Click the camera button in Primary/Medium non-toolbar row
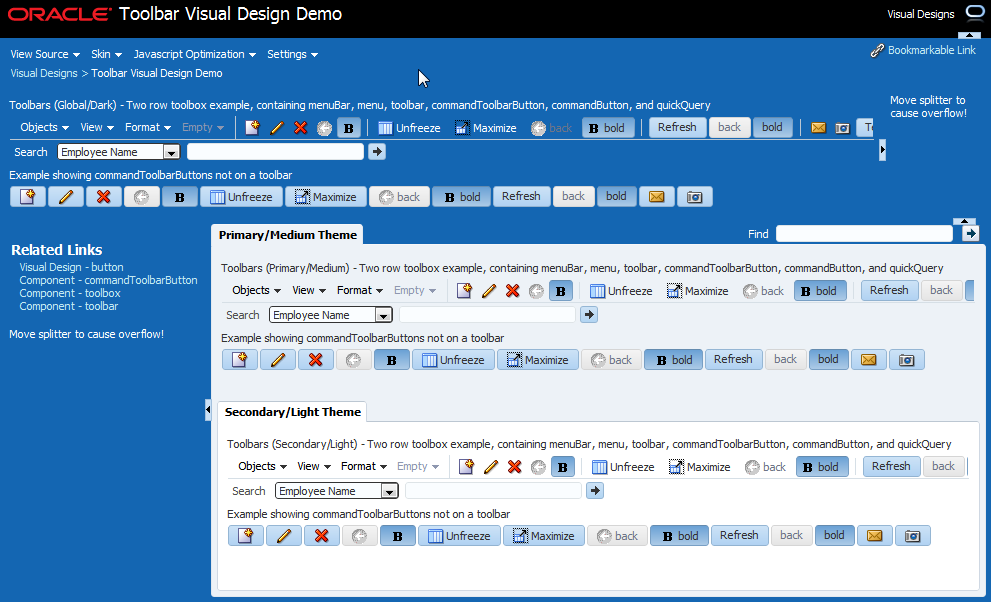The height and width of the screenshot is (602, 991). [906, 359]
